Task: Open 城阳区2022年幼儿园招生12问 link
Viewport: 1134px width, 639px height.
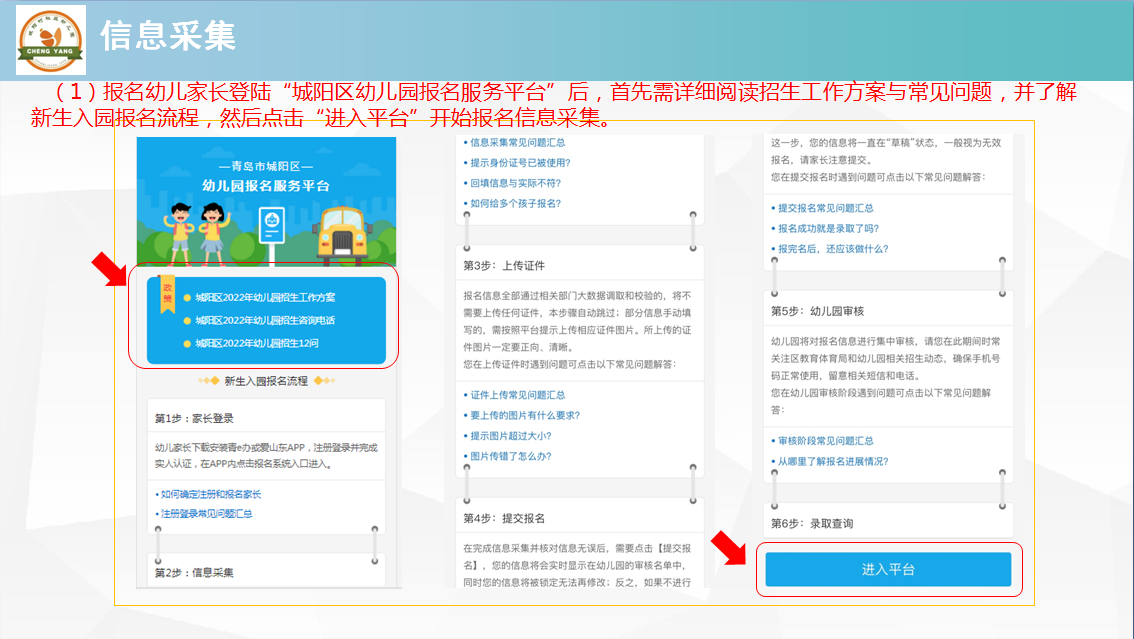Action: click(x=257, y=344)
